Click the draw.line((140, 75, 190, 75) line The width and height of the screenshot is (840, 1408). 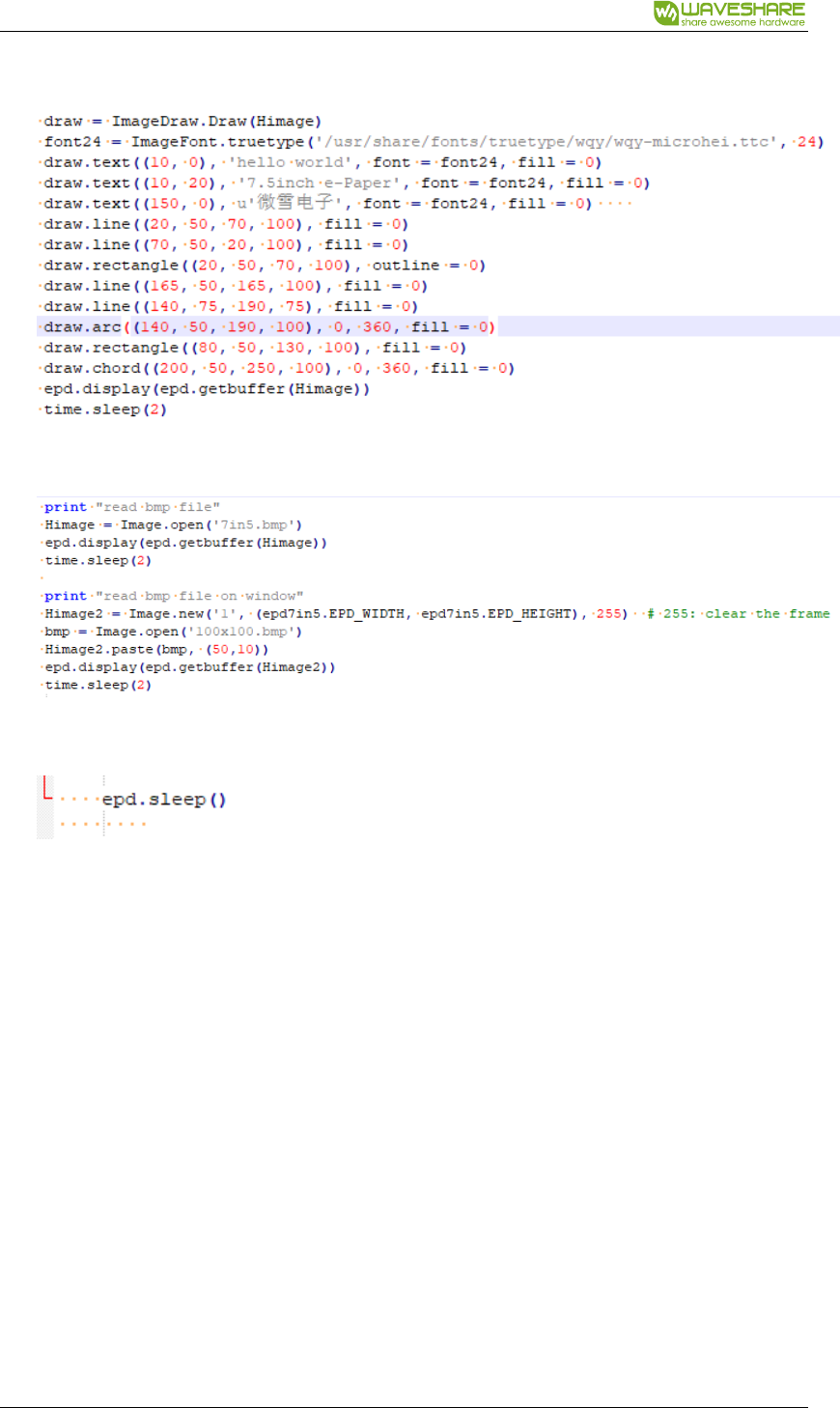231,306
